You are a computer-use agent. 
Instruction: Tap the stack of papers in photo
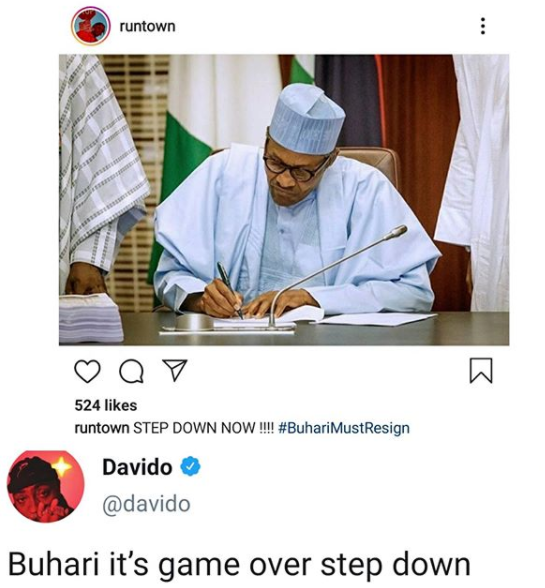click(91, 318)
